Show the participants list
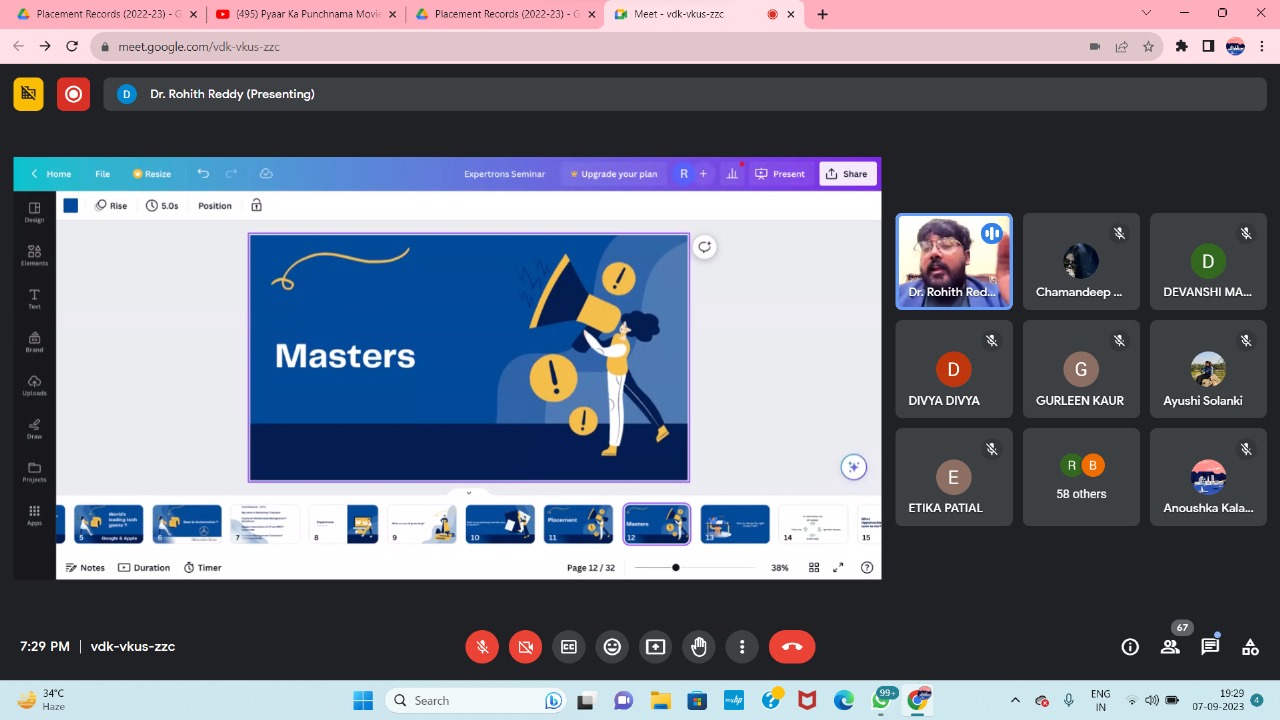The height and width of the screenshot is (720, 1280). (x=1170, y=647)
